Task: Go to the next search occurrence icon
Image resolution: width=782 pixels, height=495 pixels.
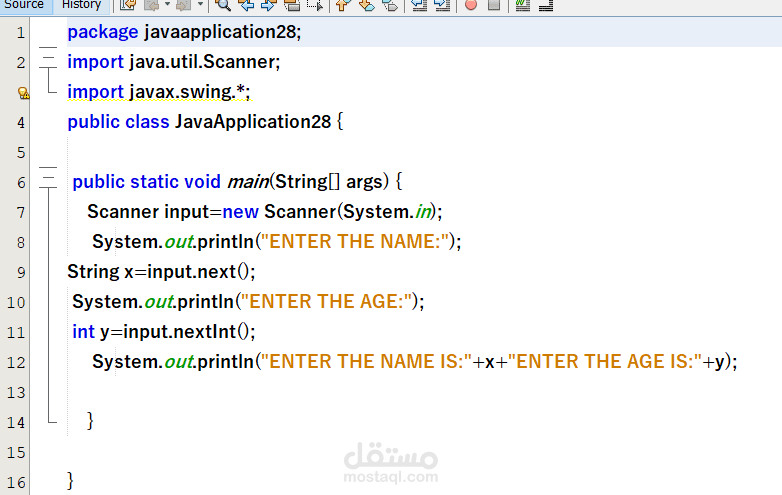Action: click(268, 5)
